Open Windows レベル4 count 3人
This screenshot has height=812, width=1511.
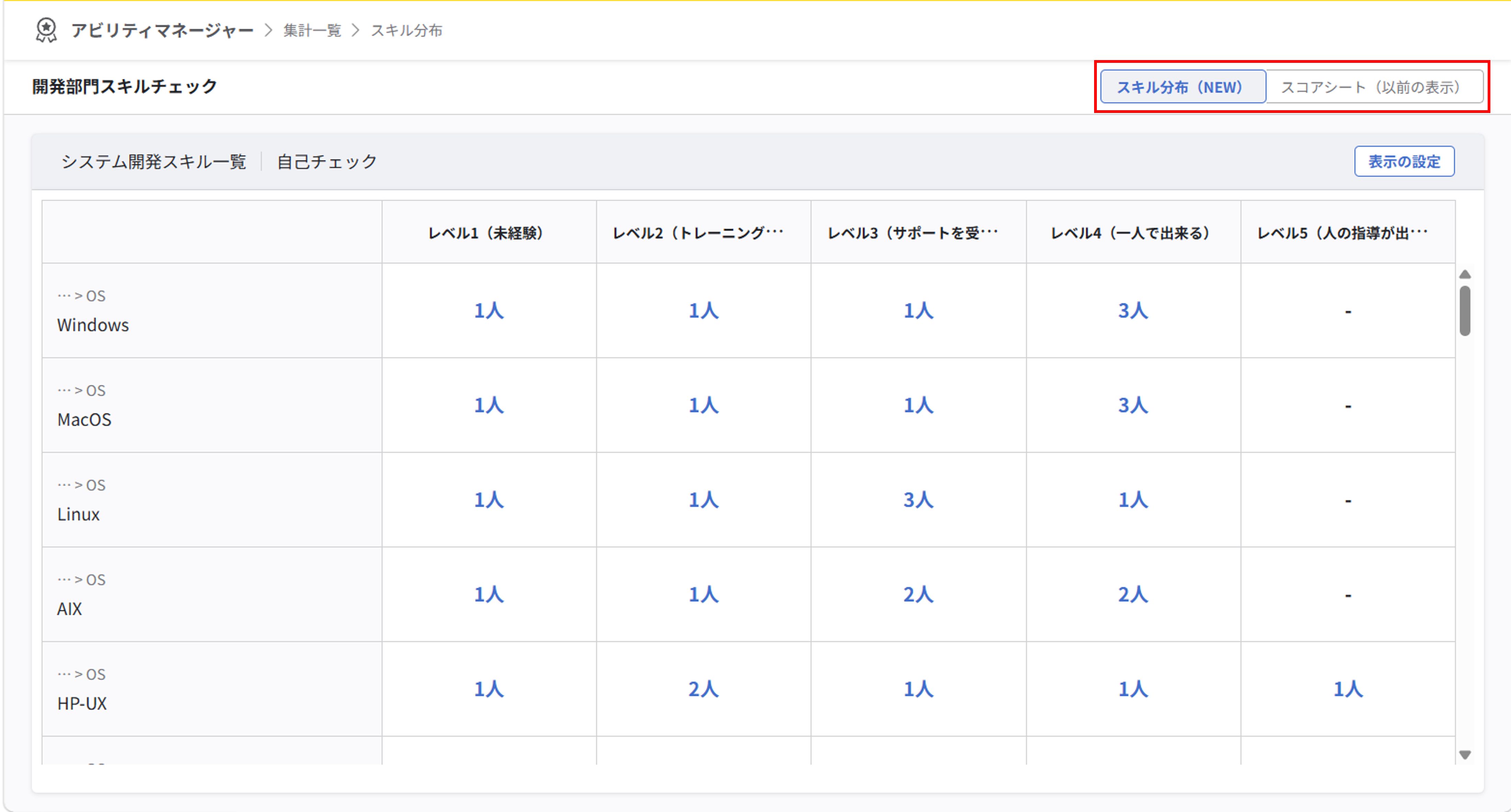click(x=1133, y=310)
